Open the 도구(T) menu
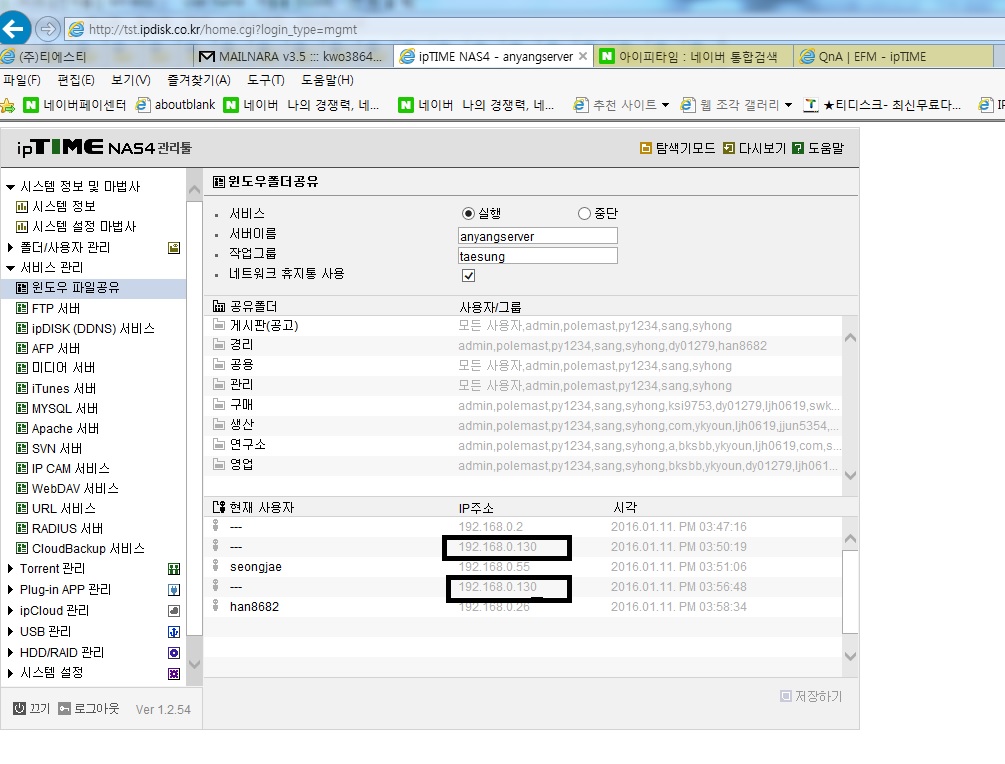The image size is (1005, 764). point(266,80)
